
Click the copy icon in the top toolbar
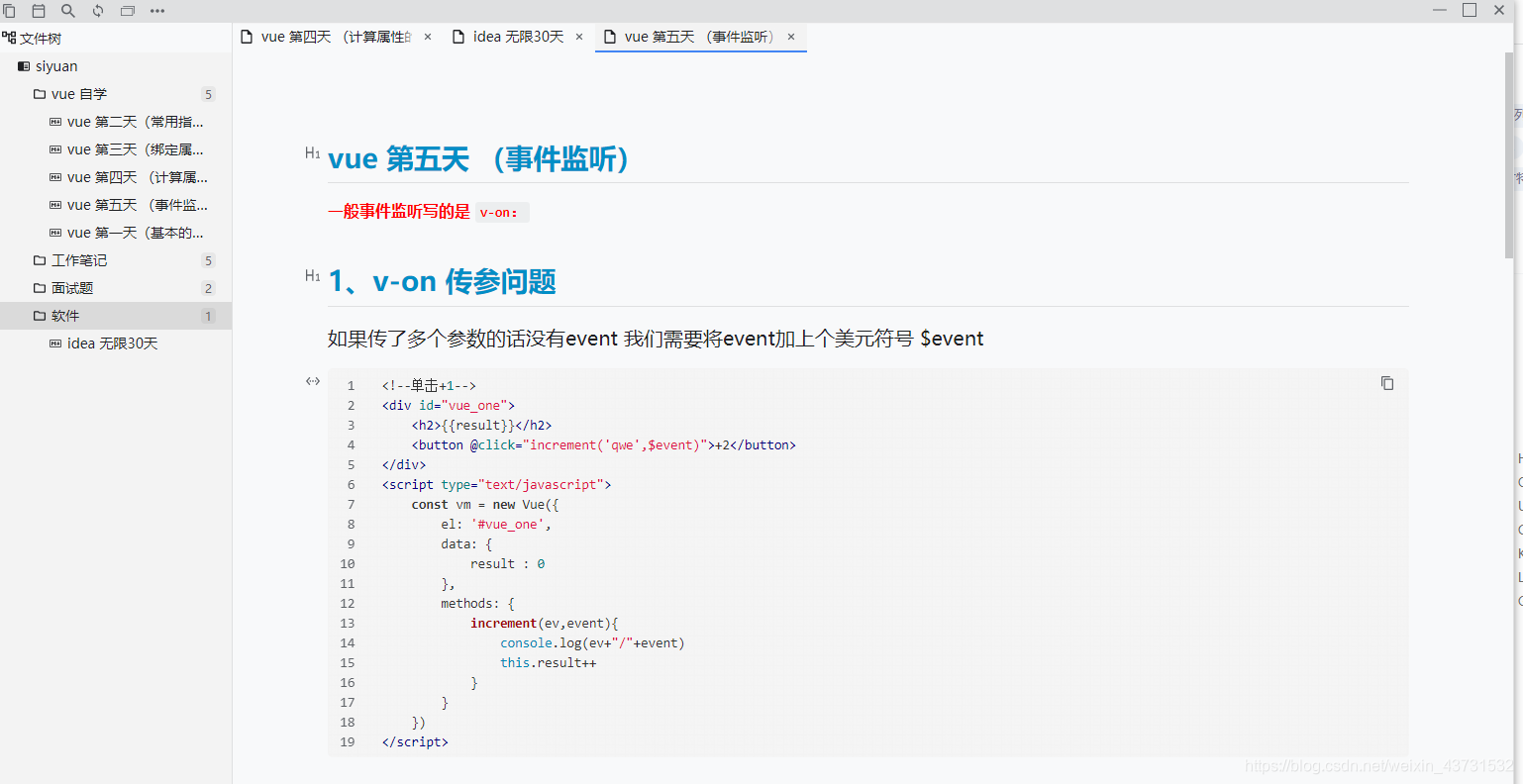click(x=9, y=11)
